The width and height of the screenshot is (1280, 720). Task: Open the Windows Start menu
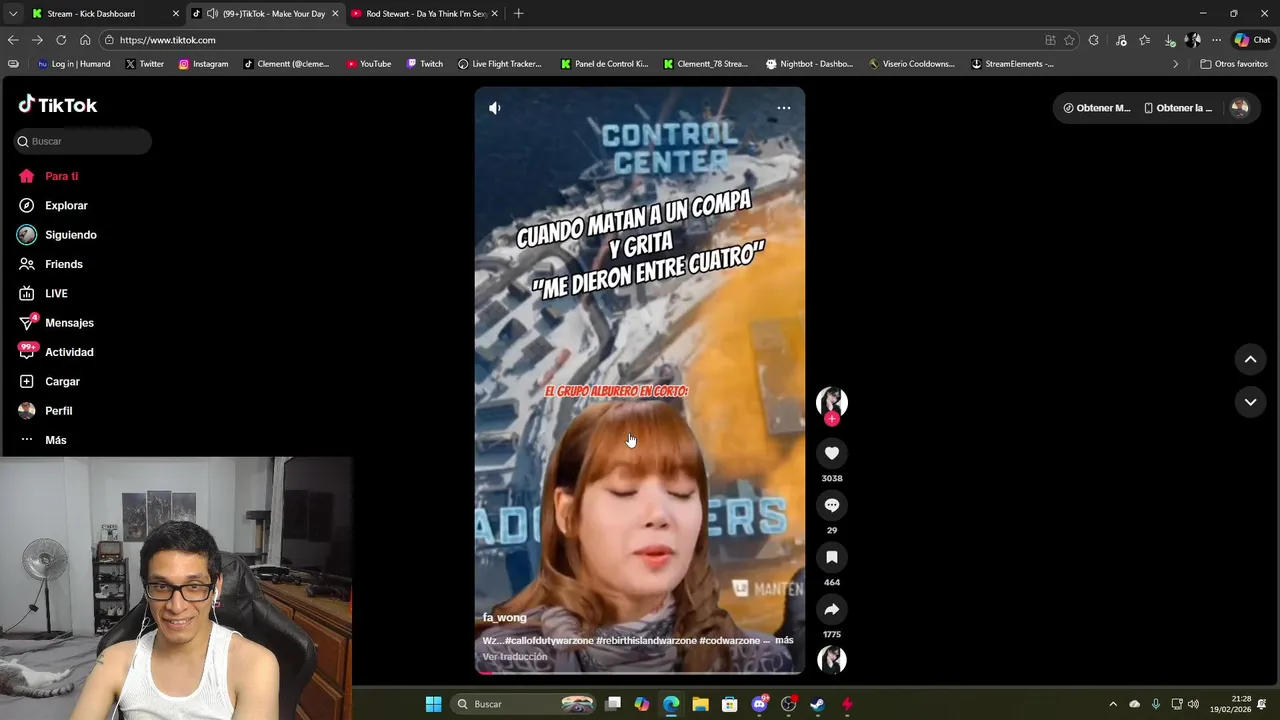433,704
